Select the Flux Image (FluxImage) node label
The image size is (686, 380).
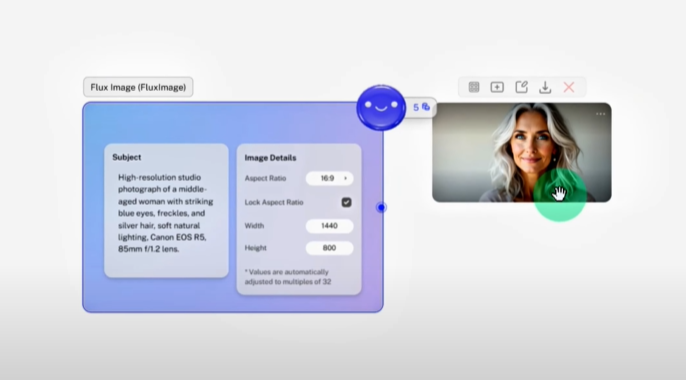[x=138, y=87]
